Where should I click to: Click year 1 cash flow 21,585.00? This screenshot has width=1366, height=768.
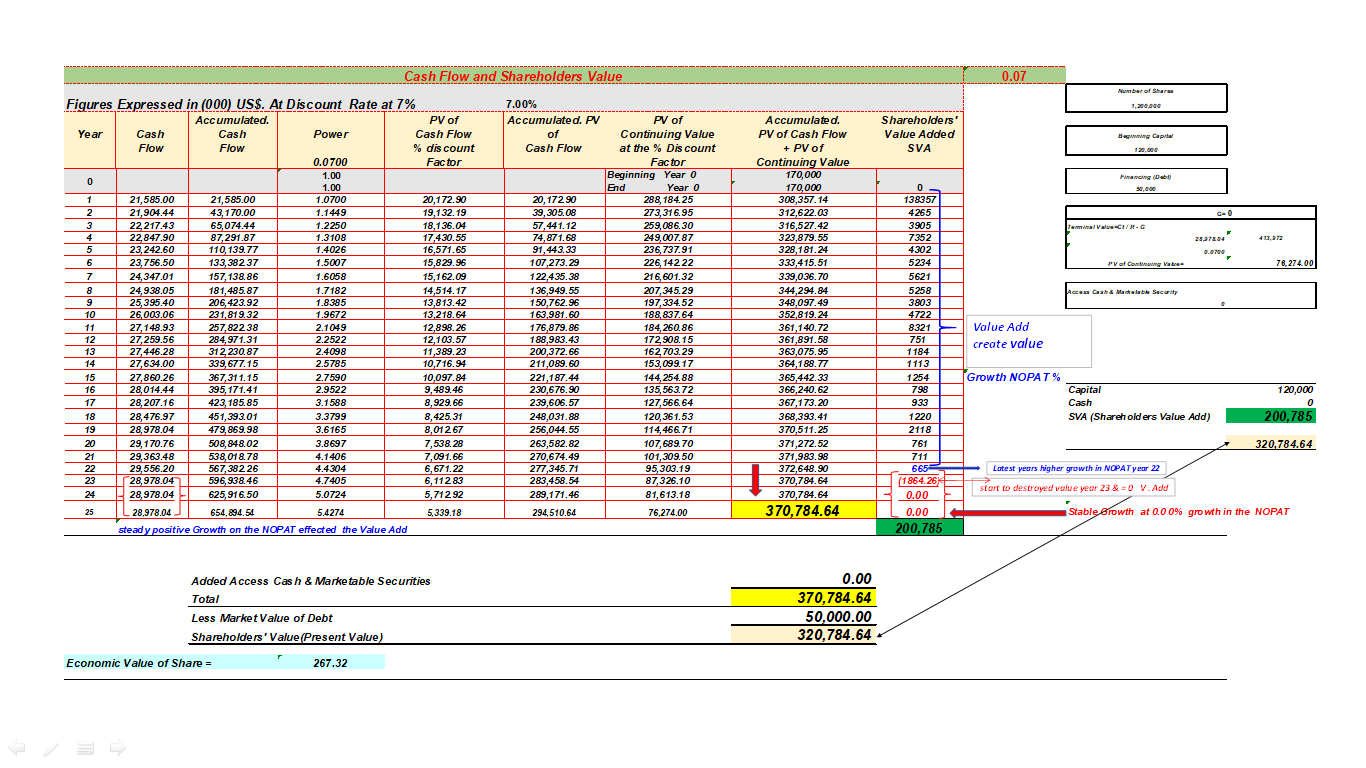[x=151, y=200]
